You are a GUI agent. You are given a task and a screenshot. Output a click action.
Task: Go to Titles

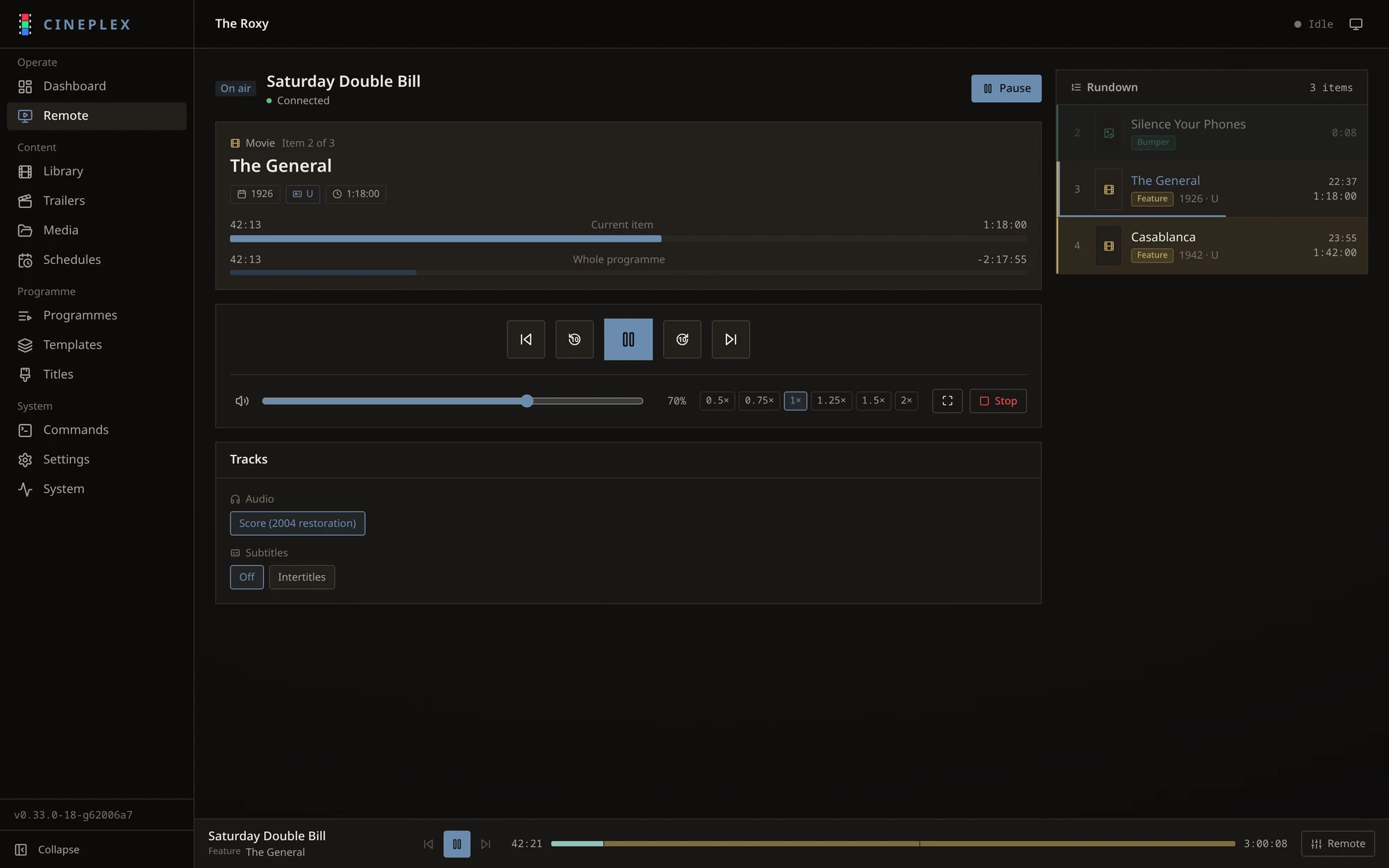click(x=97, y=374)
